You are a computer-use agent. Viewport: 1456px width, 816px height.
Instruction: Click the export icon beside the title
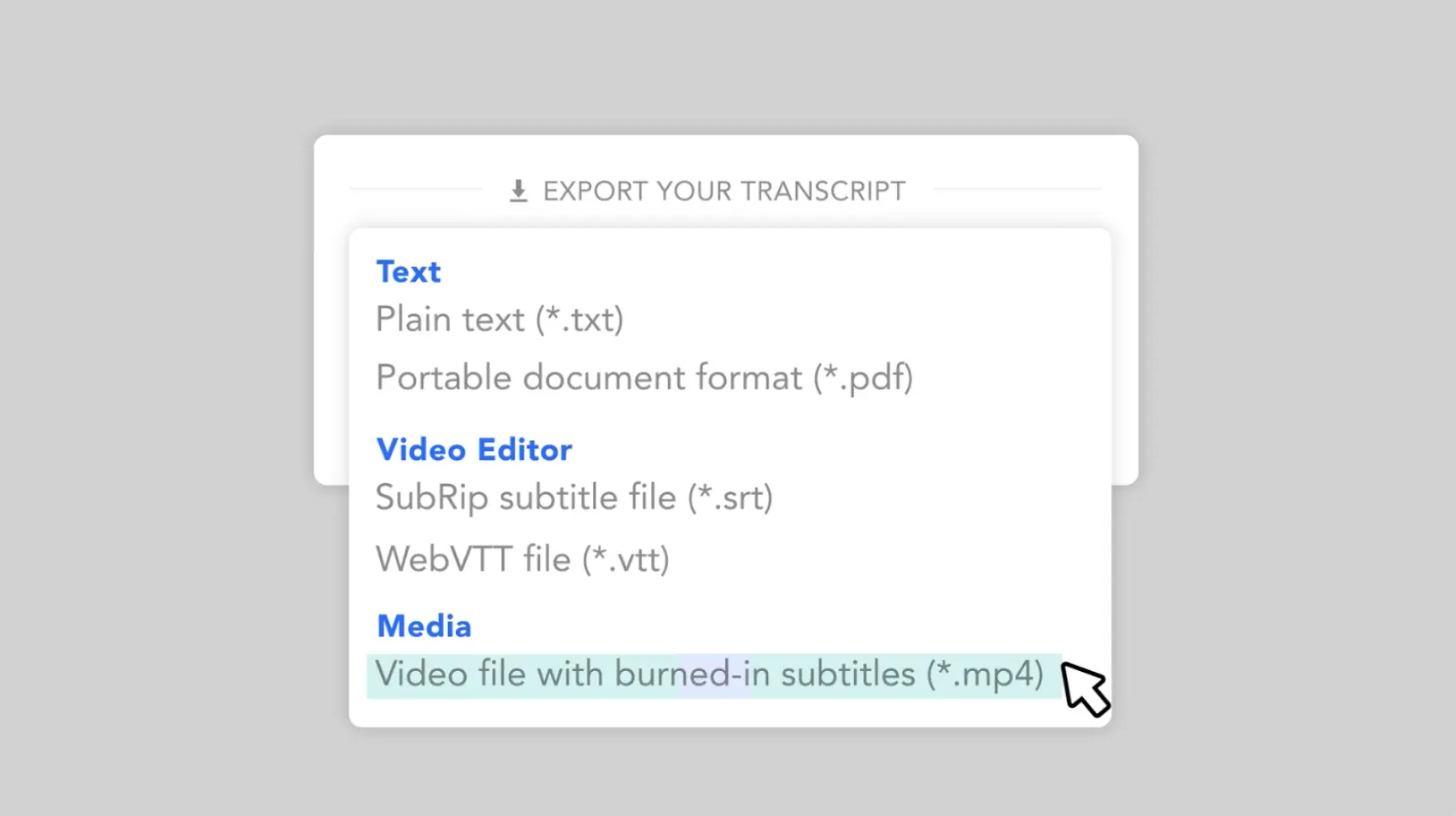point(519,189)
